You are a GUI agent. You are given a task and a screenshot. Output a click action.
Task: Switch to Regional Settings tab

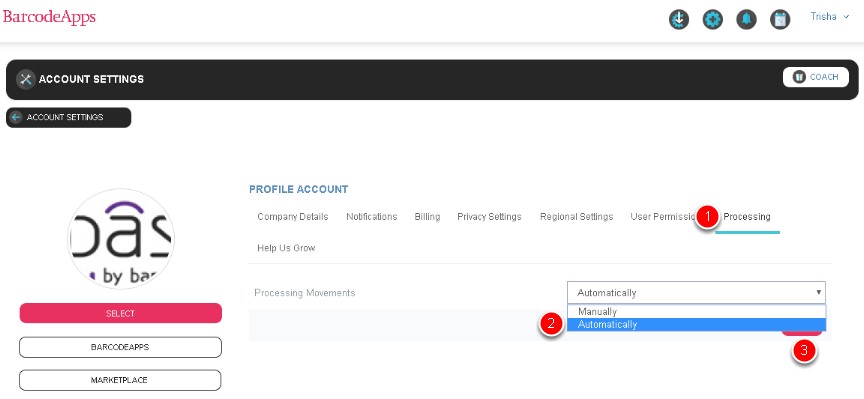point(576,217)
